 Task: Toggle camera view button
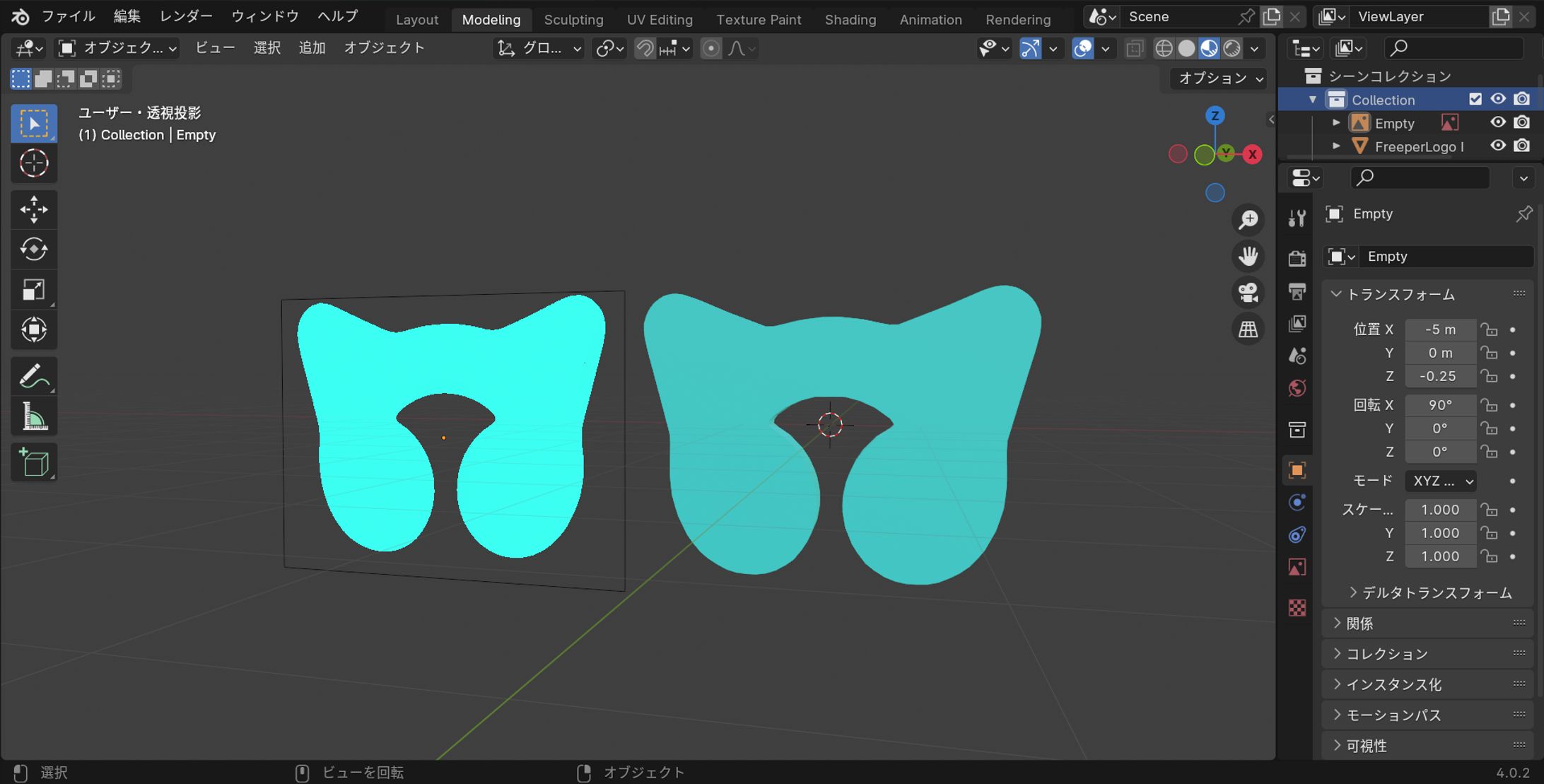coord(1248,293)
